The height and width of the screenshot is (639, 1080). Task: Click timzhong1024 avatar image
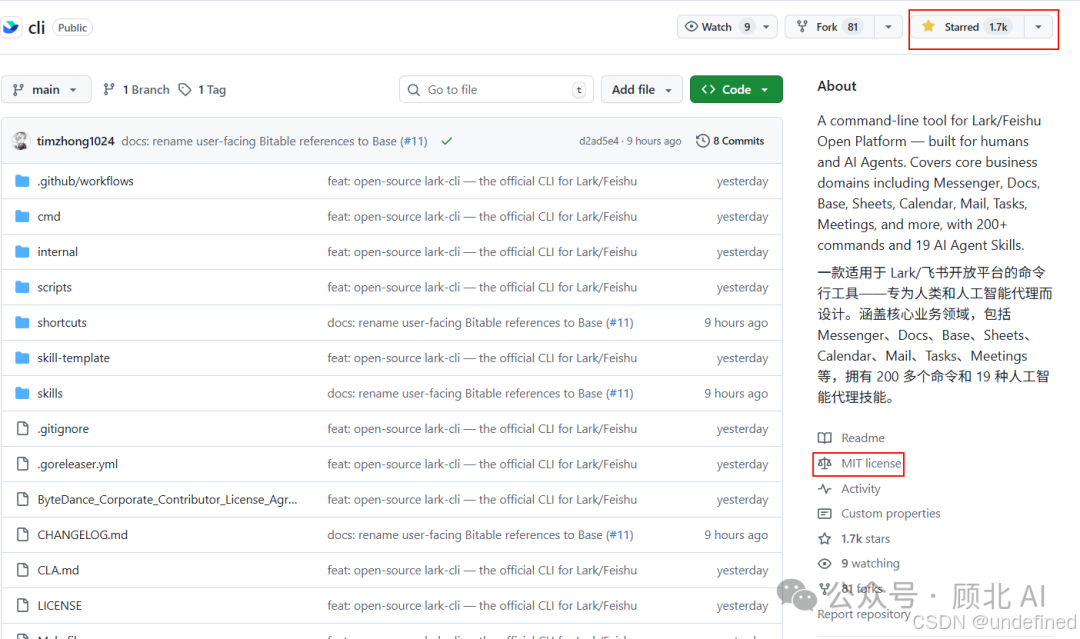[x=21, y=140]
